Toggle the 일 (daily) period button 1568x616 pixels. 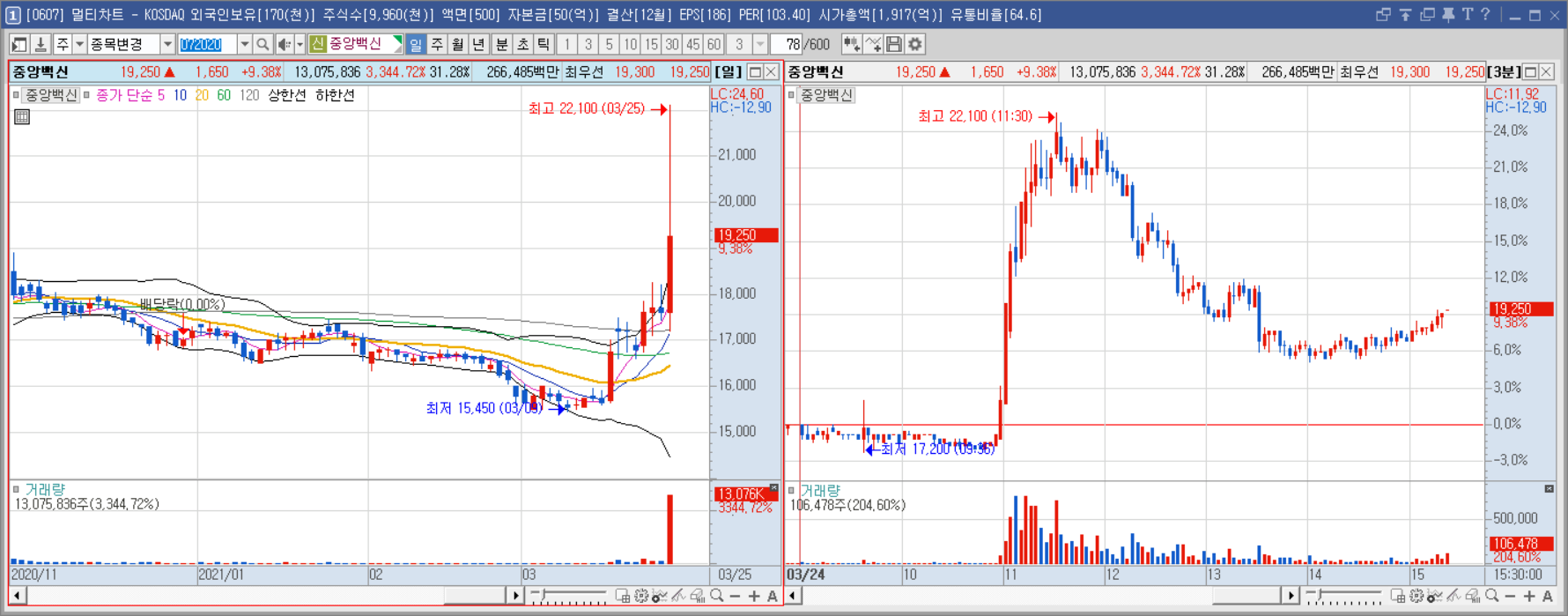click(415, 44)
